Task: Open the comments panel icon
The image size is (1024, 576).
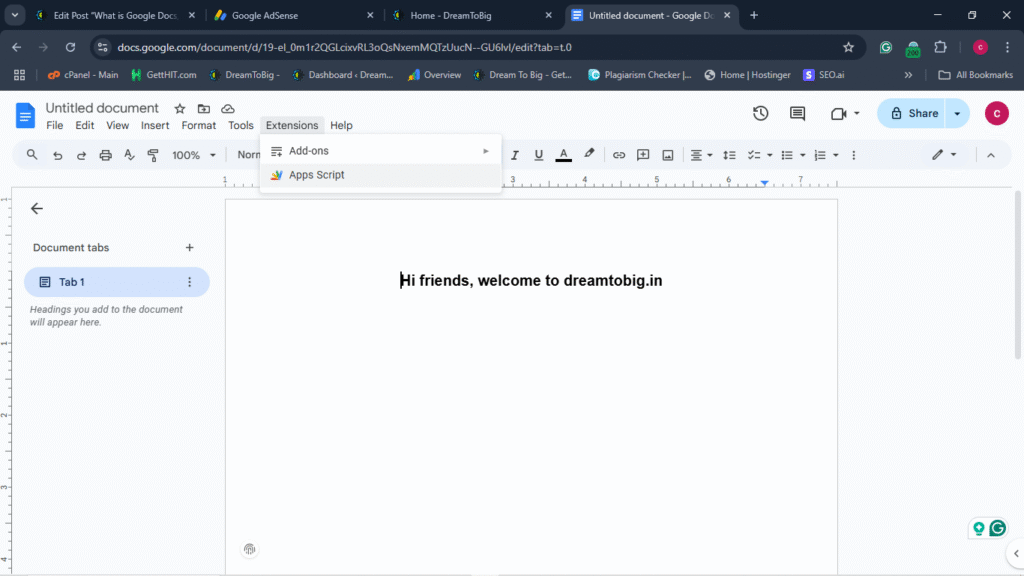Action: coord(797,113)
